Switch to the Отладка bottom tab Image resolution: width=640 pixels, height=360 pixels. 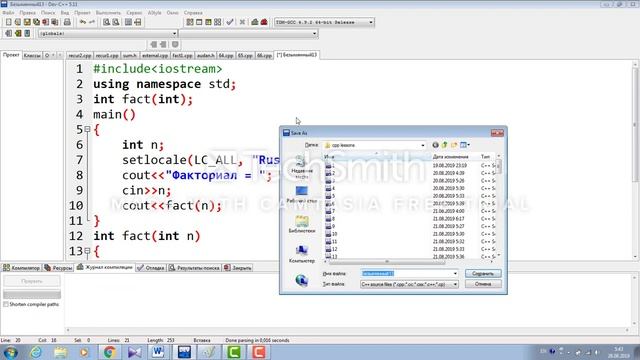coord(151,268)
